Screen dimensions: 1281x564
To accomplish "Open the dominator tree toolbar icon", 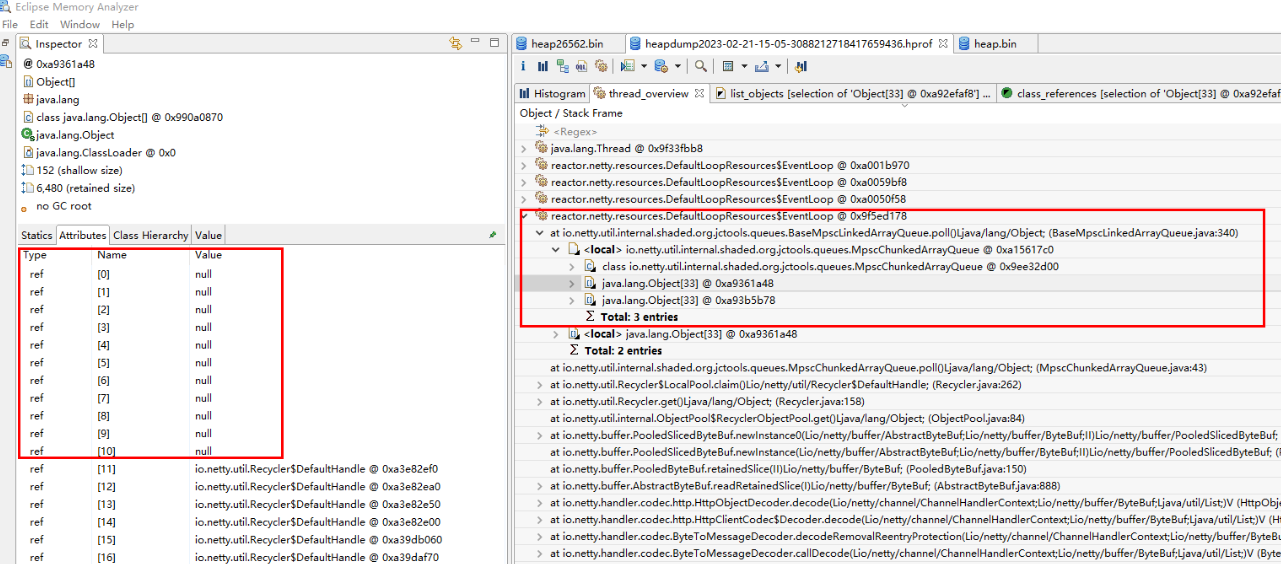I will click(x=562, y=66).
